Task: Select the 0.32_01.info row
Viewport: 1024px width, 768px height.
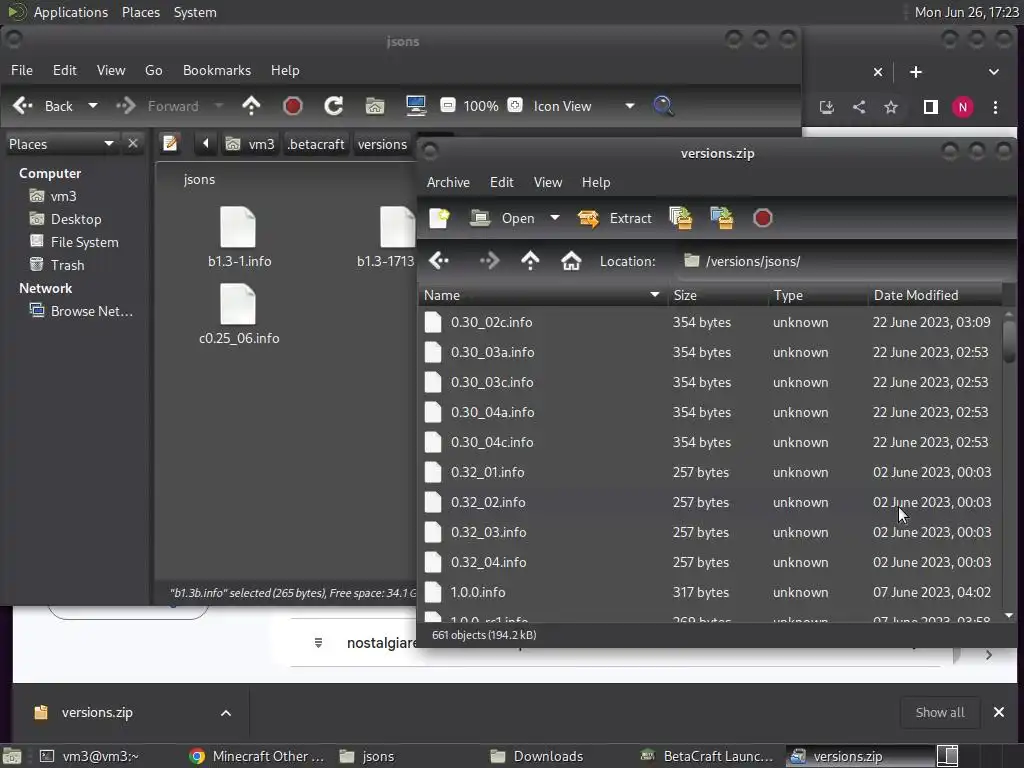Action: click(x=710, y=472)
